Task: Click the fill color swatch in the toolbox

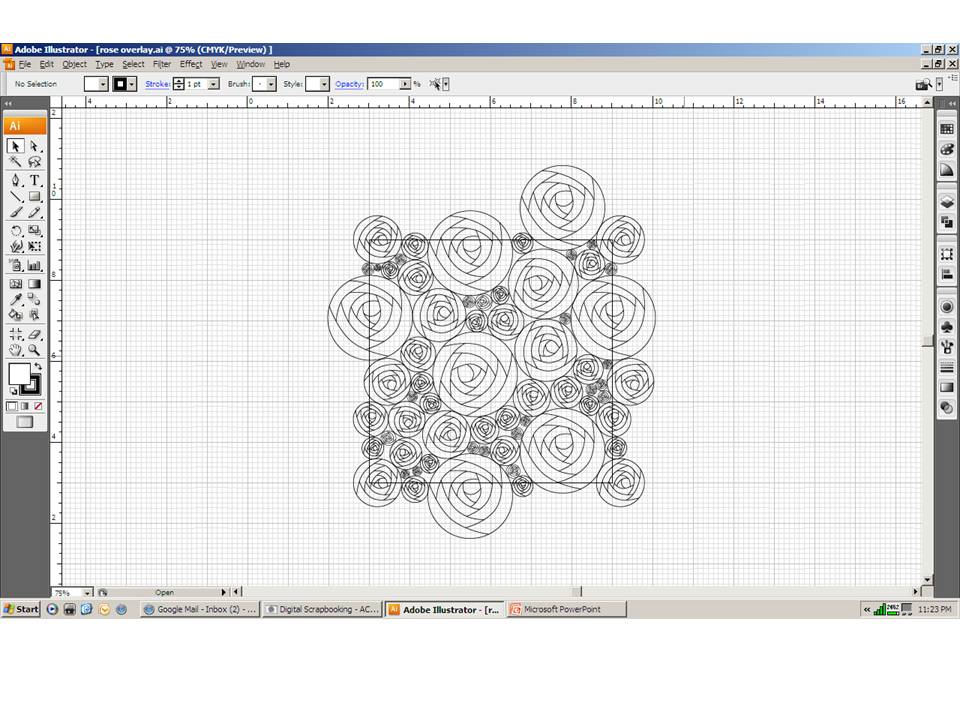Action: [20, 375]
